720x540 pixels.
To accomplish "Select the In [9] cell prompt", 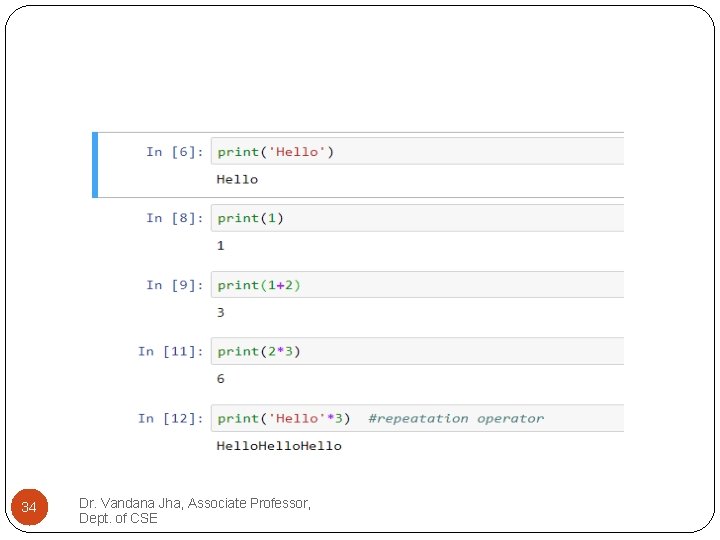I will [x=175, y=285].
